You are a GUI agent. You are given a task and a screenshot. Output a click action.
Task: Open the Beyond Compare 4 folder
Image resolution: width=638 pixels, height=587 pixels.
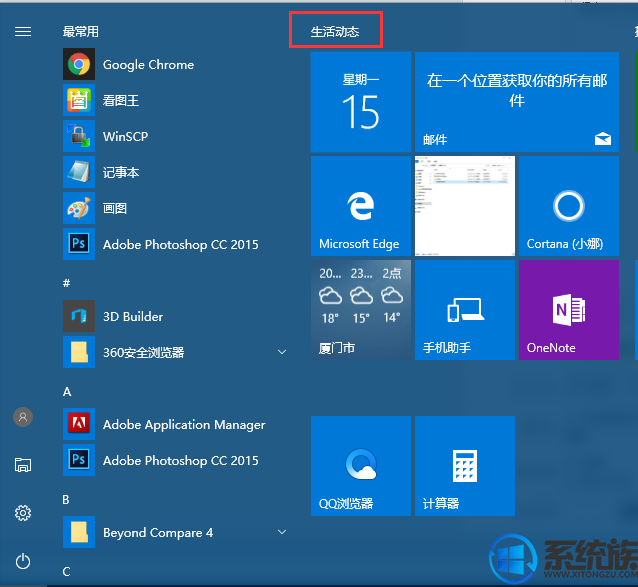tap(176, 532)
